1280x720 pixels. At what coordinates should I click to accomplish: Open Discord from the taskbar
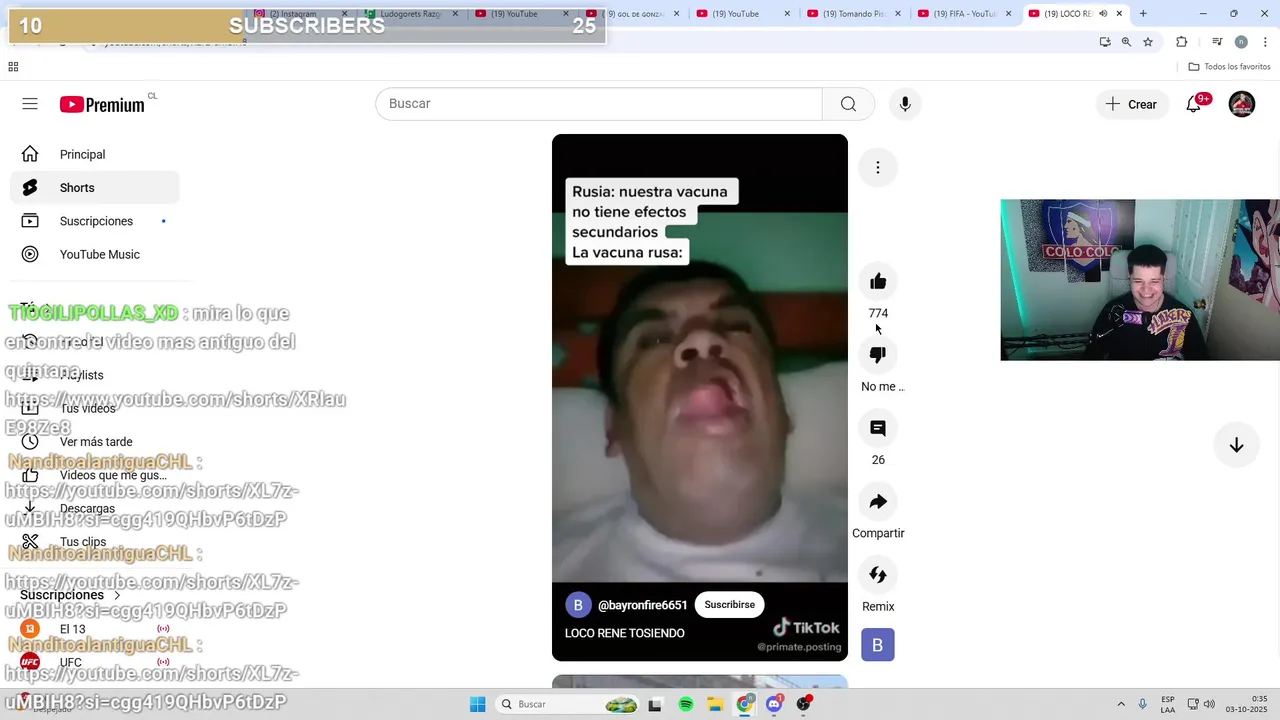[x=774, y=704]
